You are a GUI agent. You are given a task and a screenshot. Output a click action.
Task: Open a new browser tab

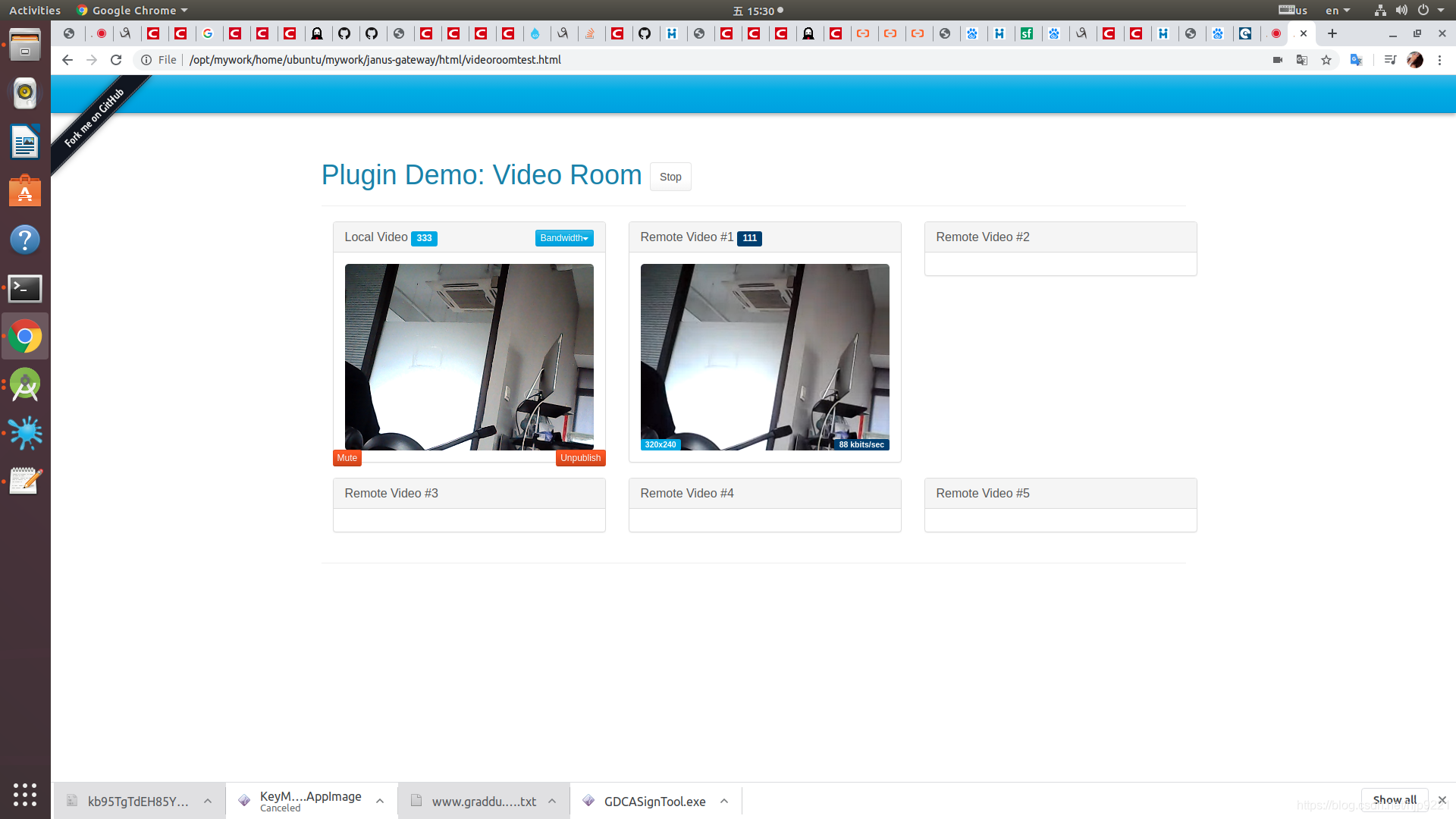(1332, 33)
